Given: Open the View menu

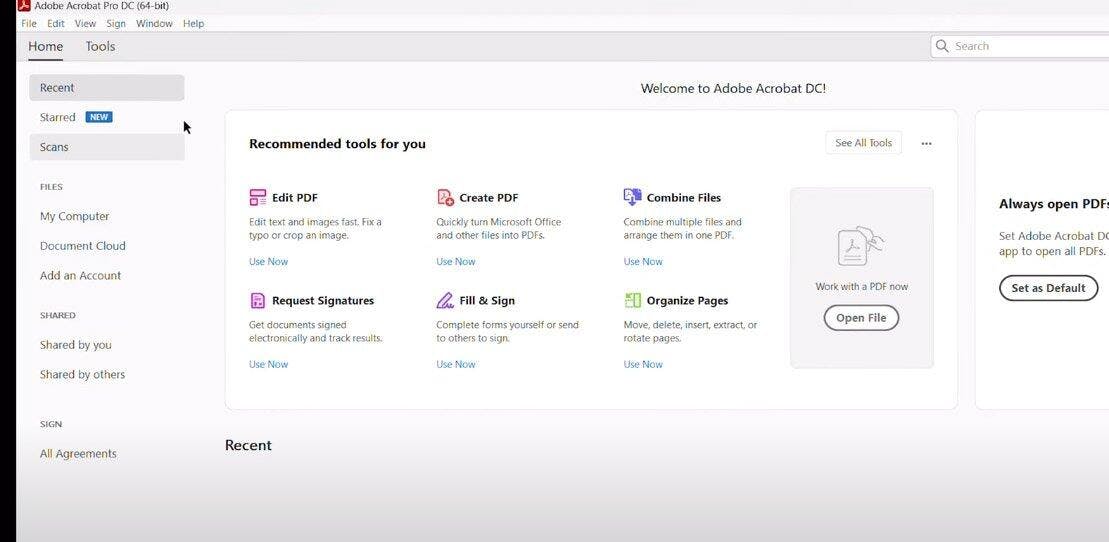Looking at the screenshot, I should (x=86, y=23).
